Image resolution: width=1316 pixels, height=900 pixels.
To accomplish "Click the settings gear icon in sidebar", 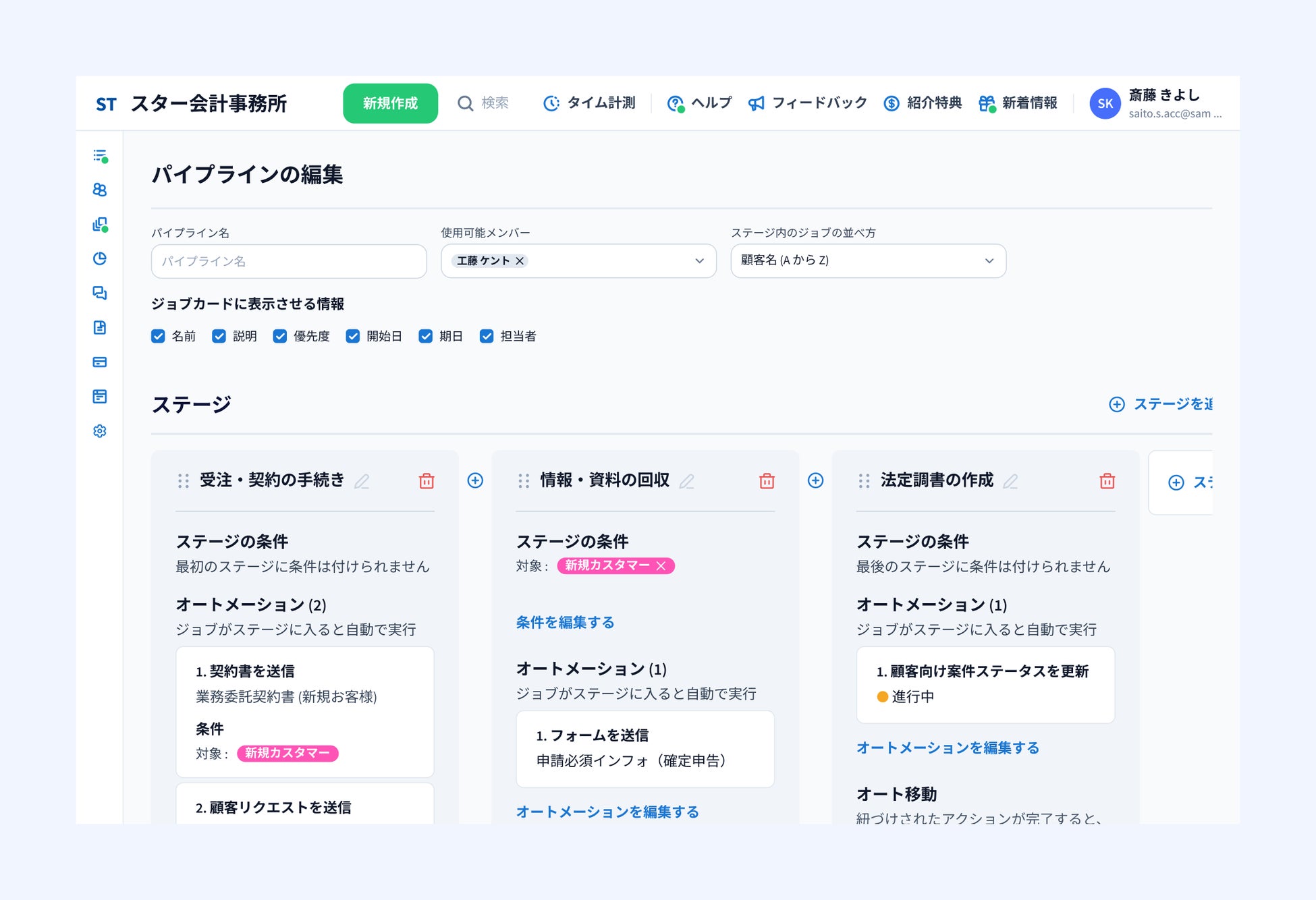I will (x=100, y=431).
